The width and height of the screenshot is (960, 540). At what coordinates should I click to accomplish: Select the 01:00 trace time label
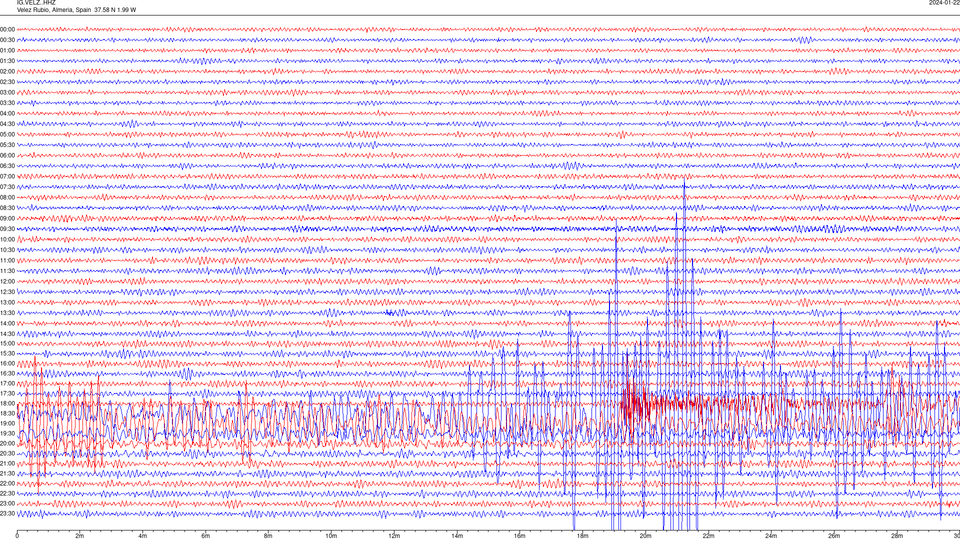coord(7,50)
